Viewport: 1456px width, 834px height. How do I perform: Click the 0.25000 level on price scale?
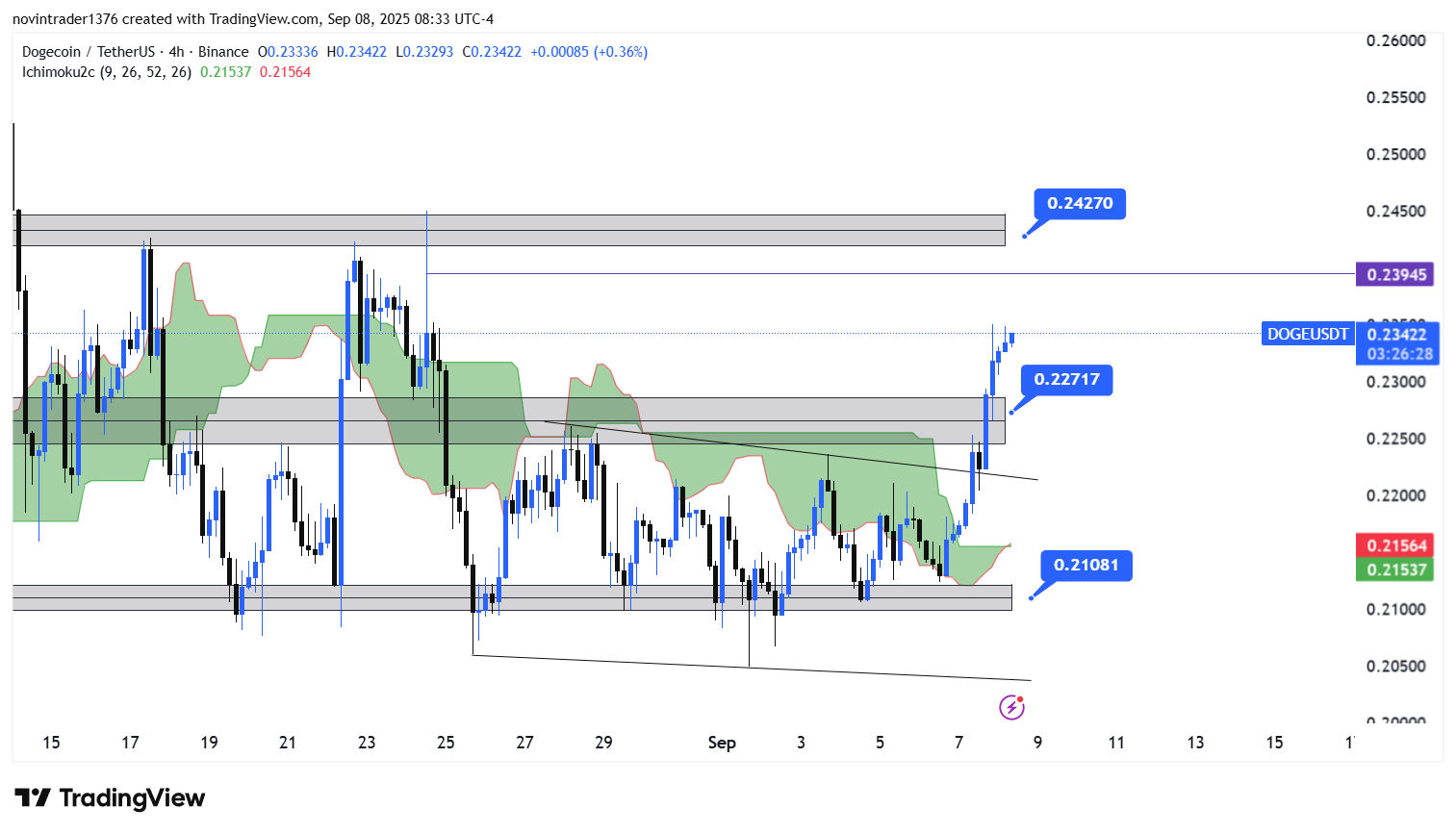1395,155
